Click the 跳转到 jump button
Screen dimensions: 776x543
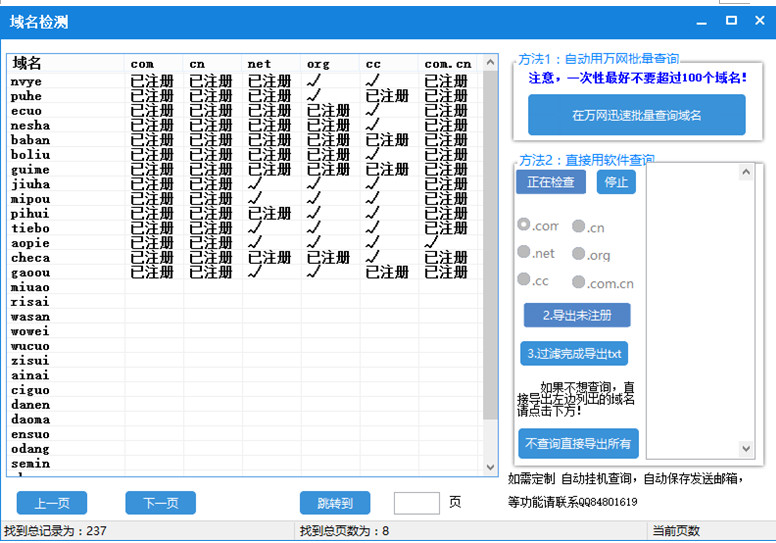coord(335,502)
